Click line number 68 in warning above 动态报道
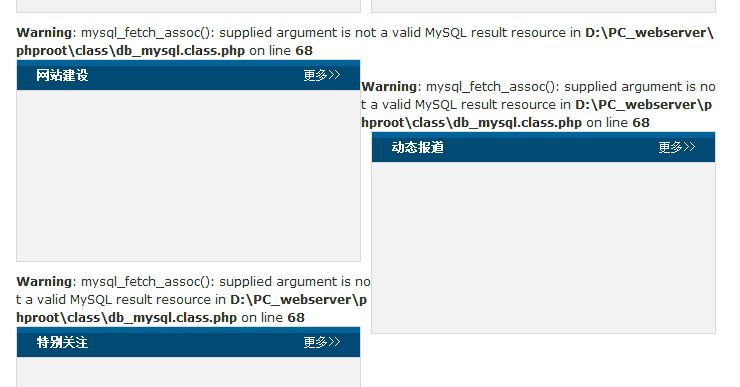Viewport: 740px width, 387px height. 641,123
